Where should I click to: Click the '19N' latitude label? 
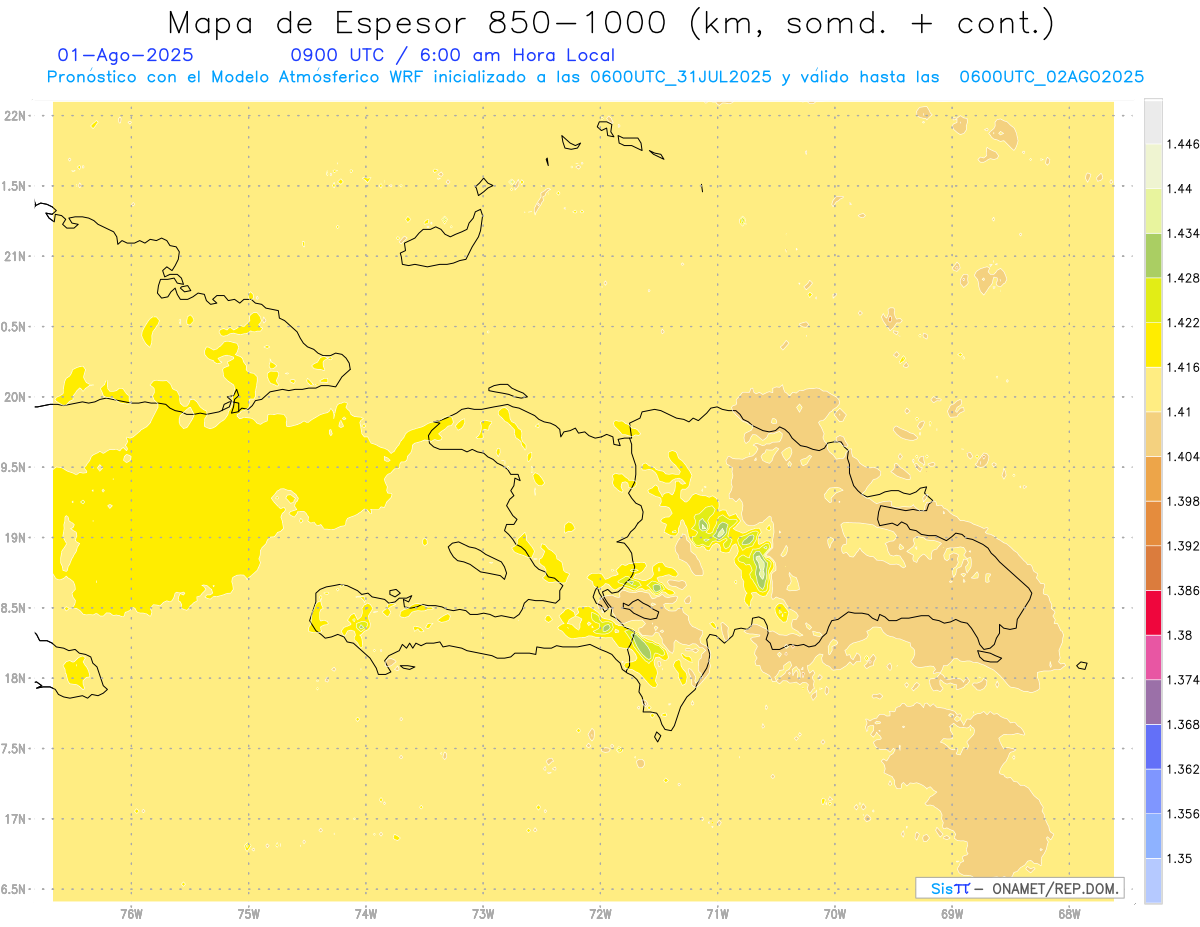pyautogui.click(x=17, y=538)
